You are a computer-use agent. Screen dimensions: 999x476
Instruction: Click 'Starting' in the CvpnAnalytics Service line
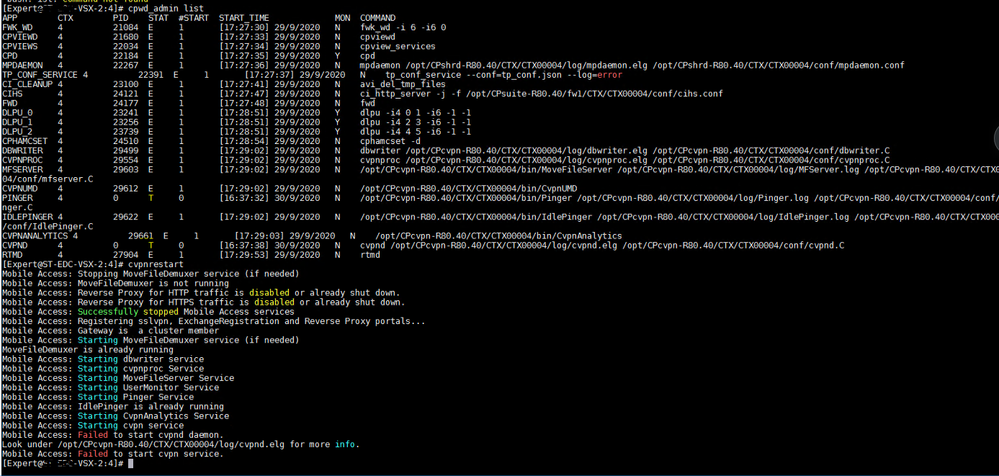pyautogui.click(x=97, y=416)
